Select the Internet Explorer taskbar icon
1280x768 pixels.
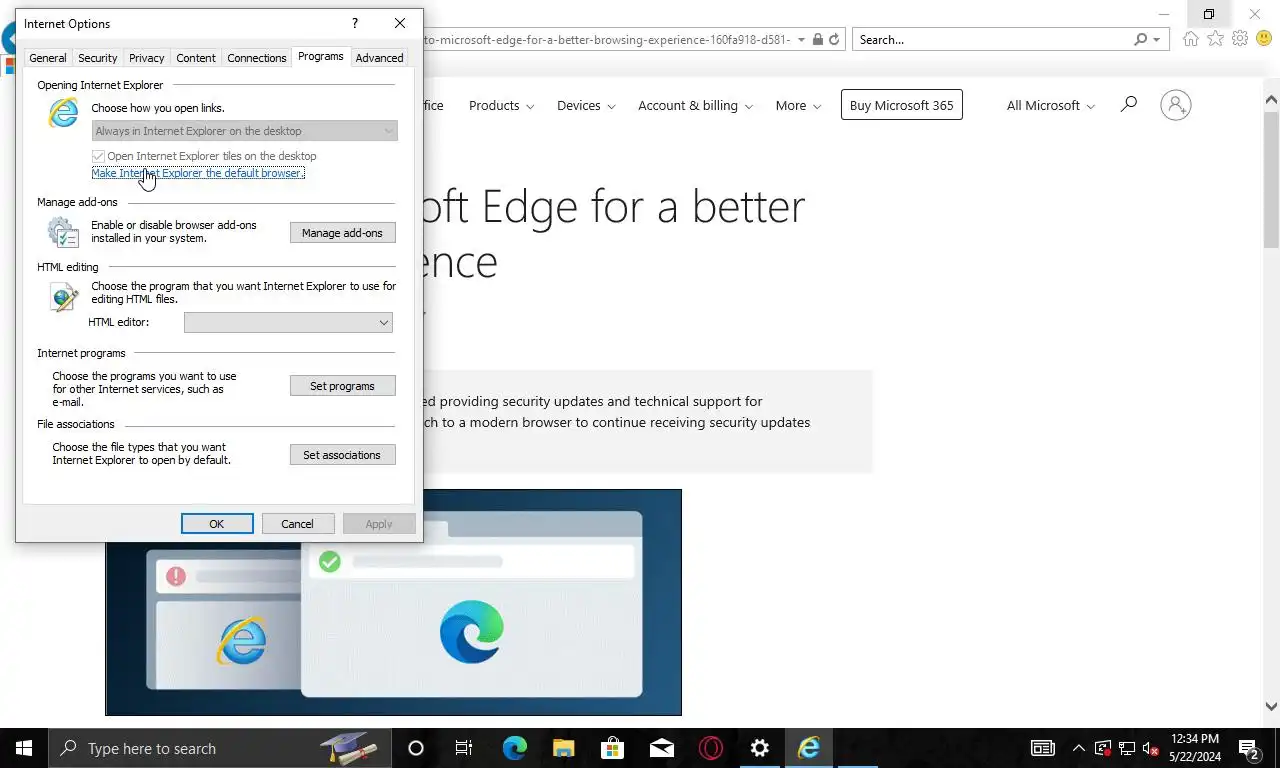809,748
